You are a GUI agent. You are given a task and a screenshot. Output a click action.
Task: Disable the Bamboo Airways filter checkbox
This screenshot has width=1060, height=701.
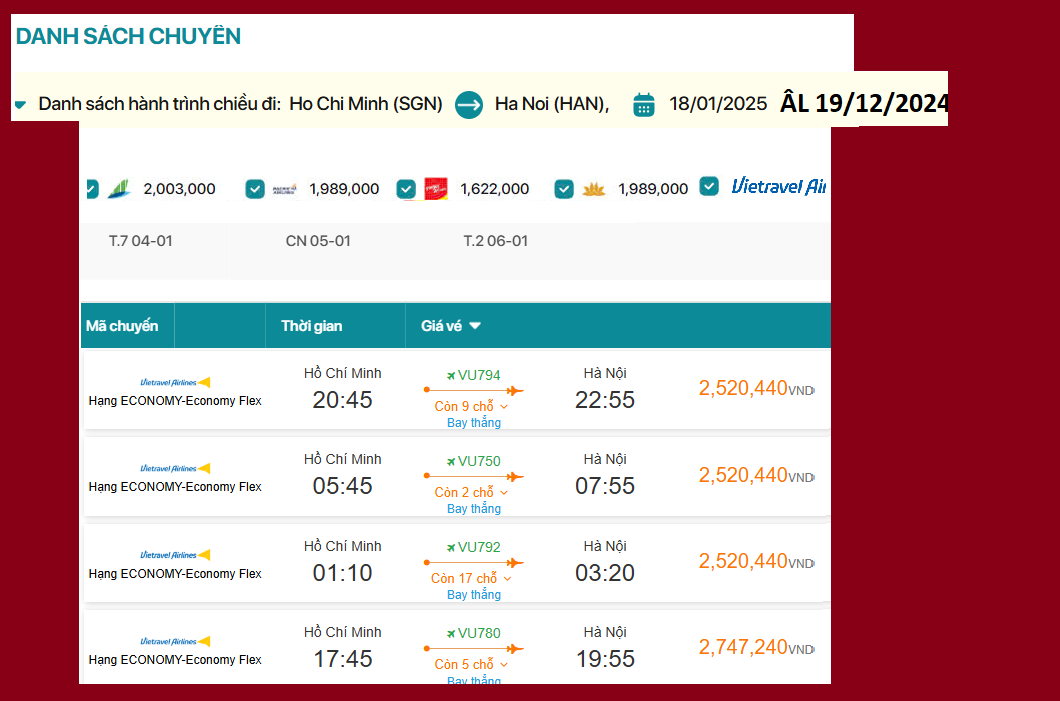coord(91,187)
